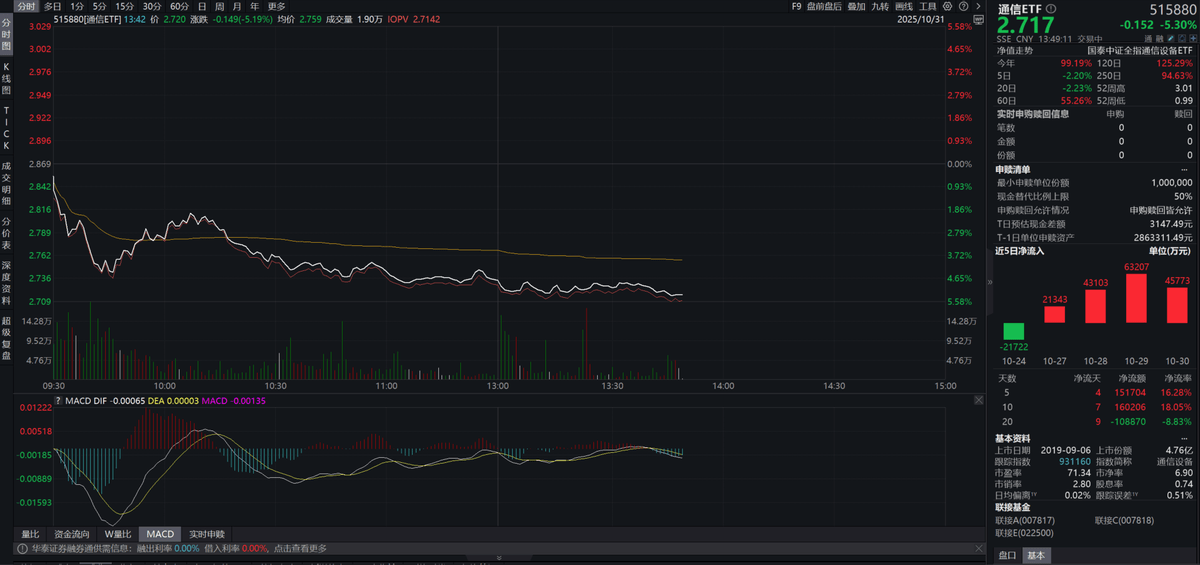The image size is (1200, 565).
Task: Click the MACD indicator help icon
Action: coord(59,400)
